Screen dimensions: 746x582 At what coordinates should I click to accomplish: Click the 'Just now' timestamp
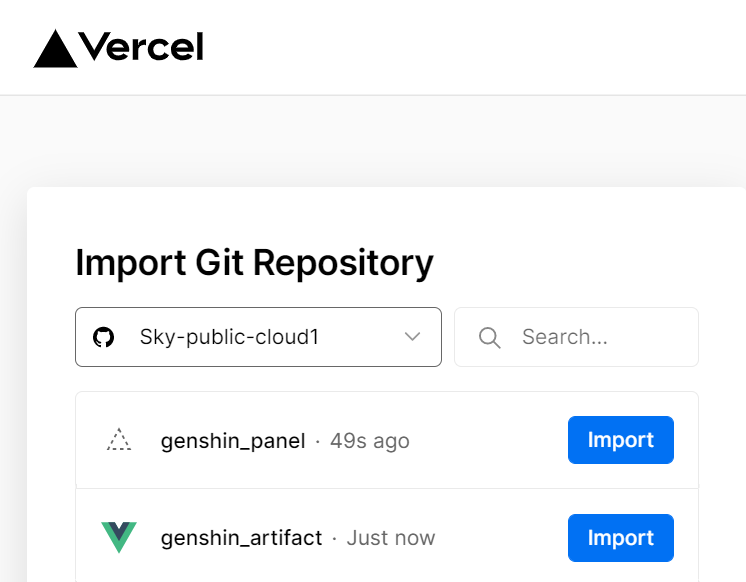[x=391, y=538]
